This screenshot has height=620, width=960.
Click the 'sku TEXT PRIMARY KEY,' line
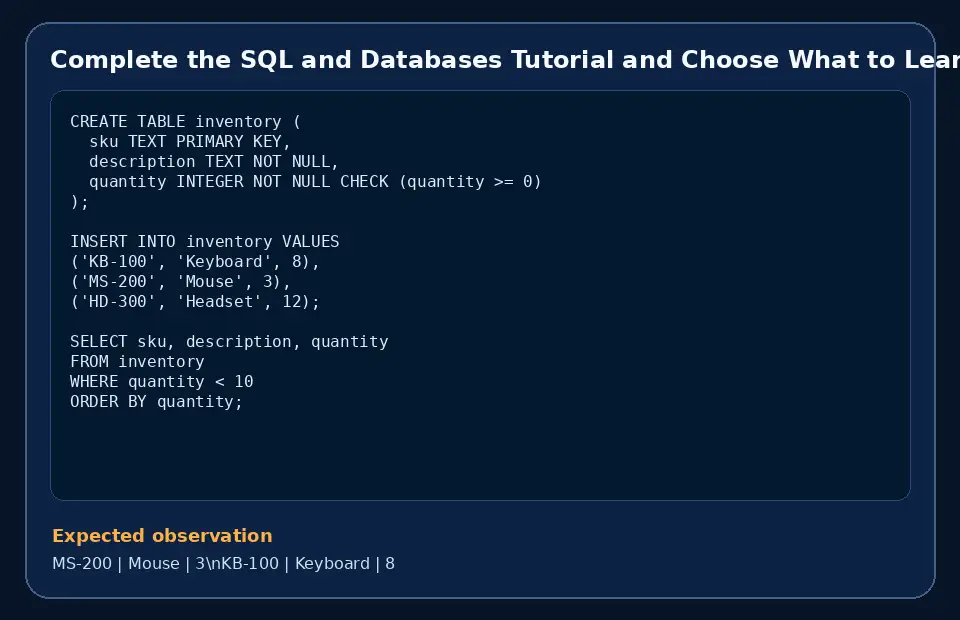tap(190, 141)
